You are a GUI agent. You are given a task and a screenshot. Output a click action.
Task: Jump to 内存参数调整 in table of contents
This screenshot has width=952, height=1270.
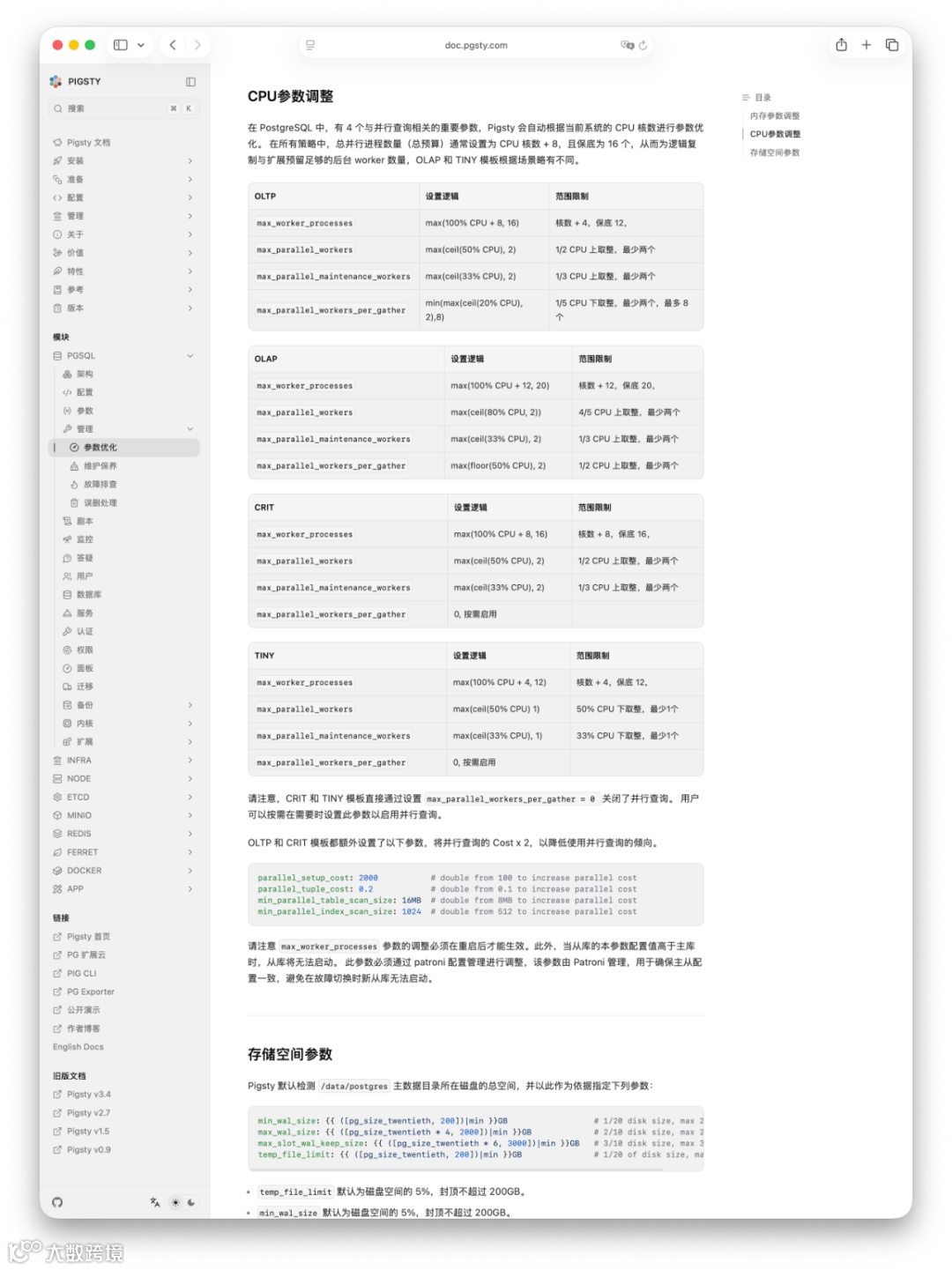click(x=775, y=116)
